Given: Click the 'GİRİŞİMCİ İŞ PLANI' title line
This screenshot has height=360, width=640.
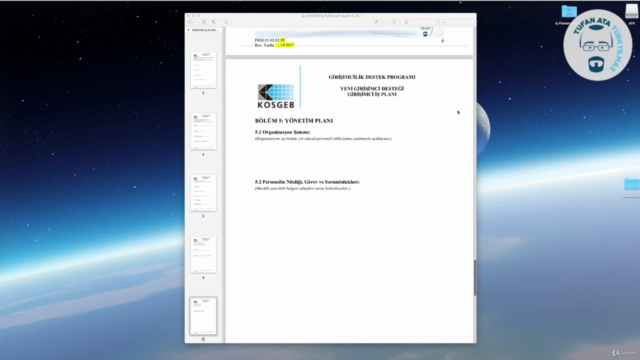Looking at the screenshot, I should (372, 94).
